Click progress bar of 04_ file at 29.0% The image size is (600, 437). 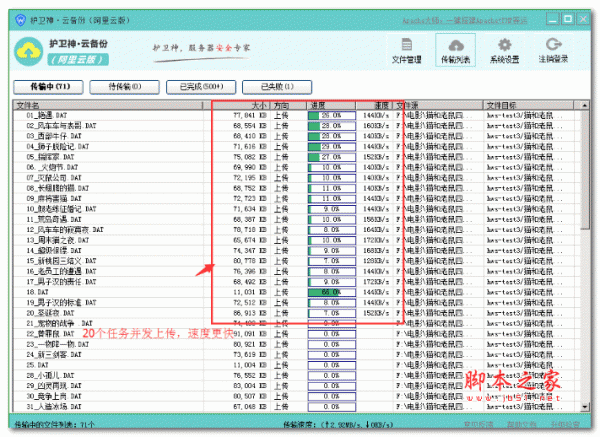(332, 147)
